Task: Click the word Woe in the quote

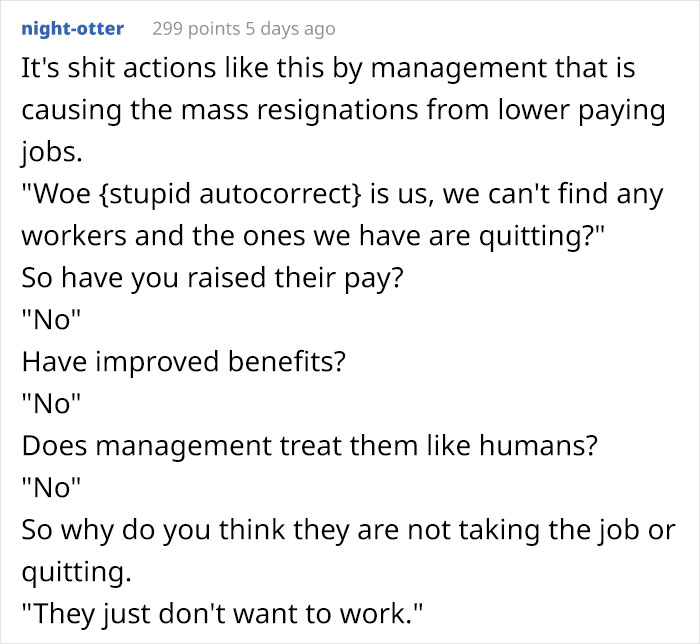Action: [56, 194]
